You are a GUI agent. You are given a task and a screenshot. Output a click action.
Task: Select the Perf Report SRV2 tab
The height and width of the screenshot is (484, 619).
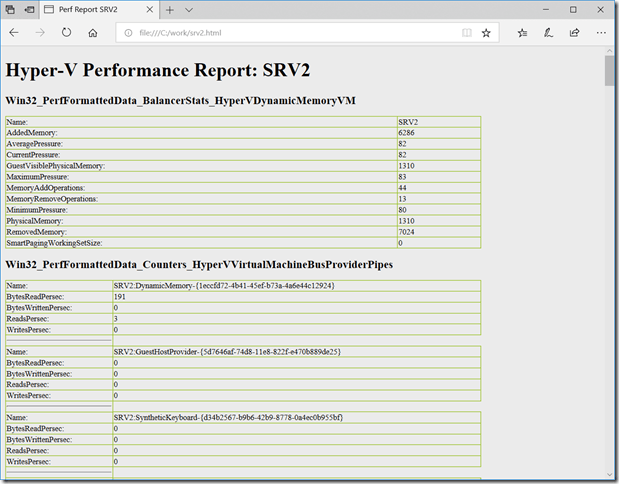click(99, 9)
